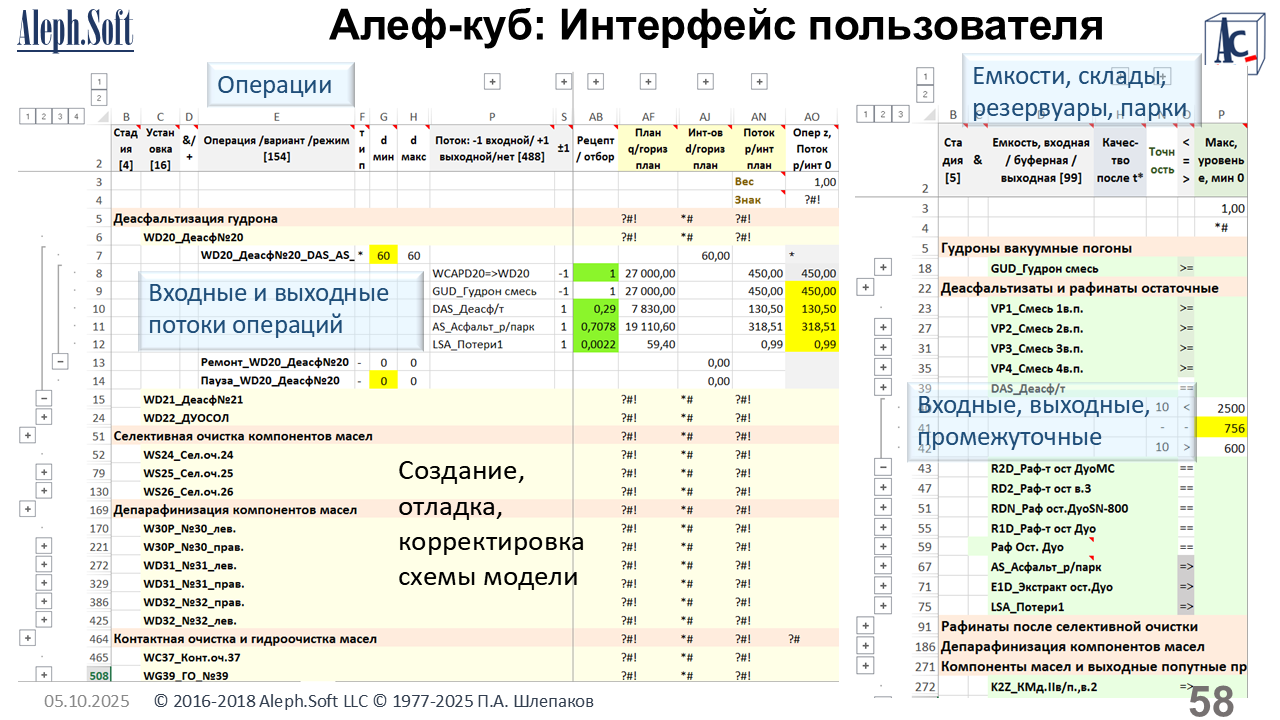Expand column group above column AB
Screen dimensions: 1280x720
[x=596, y=81]
